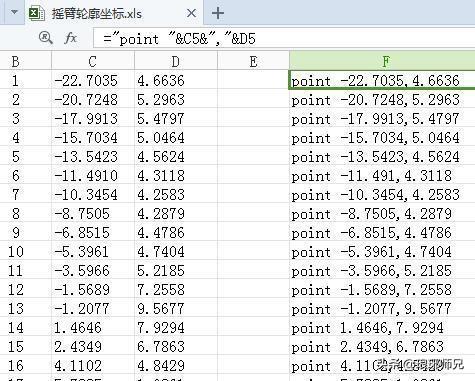The image size is (475, 381).
Task: Select cell with value -22.7035
Action: pos(93,80)
